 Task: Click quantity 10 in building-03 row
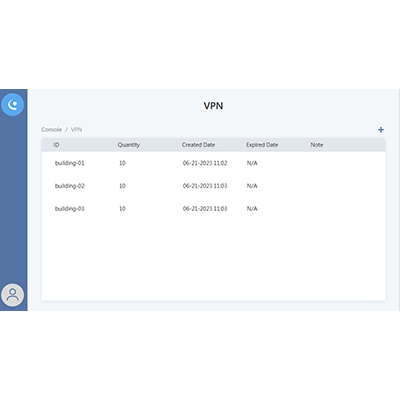click(122, 208)
